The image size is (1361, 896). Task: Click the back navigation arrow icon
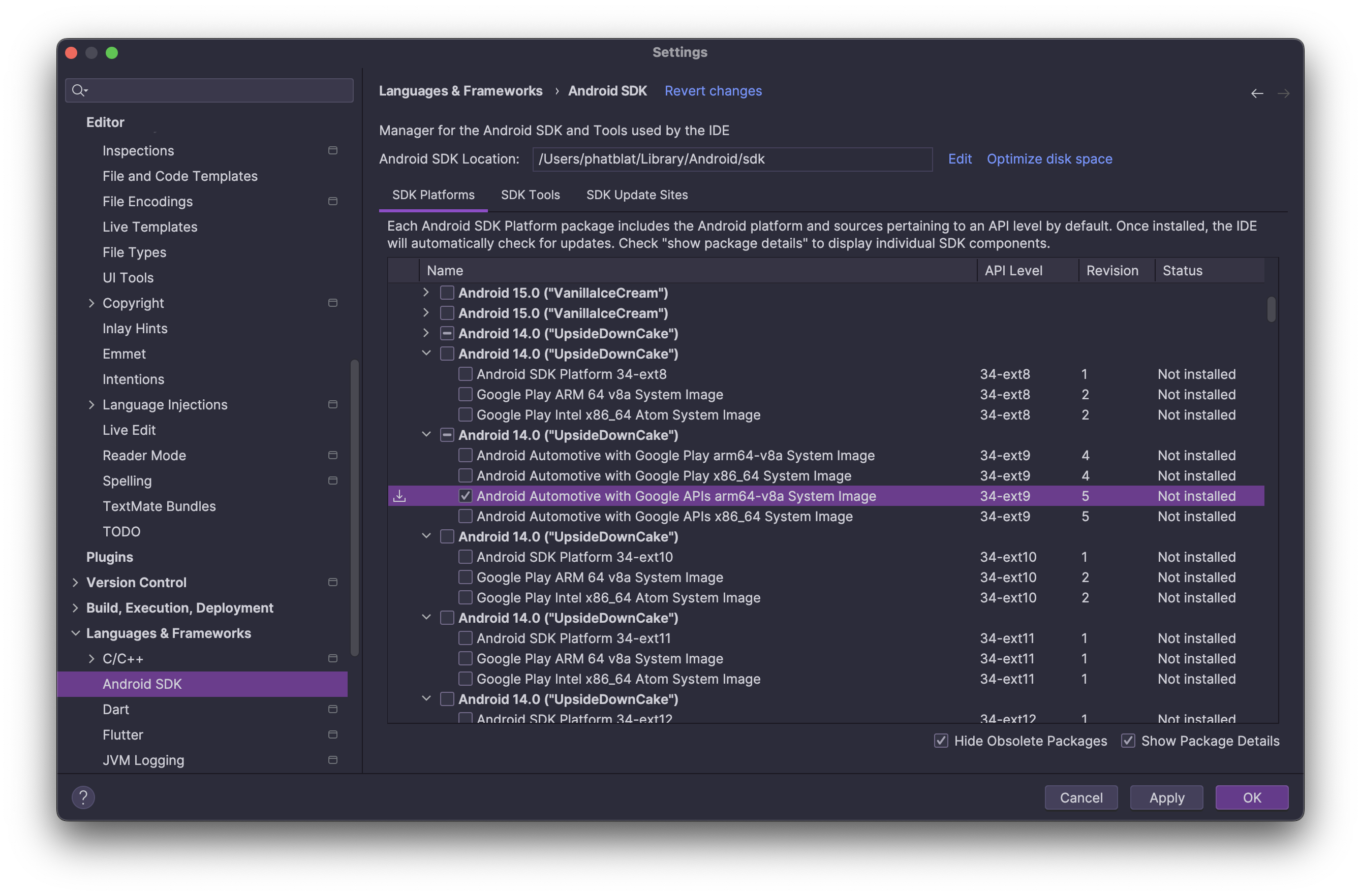1256,93
